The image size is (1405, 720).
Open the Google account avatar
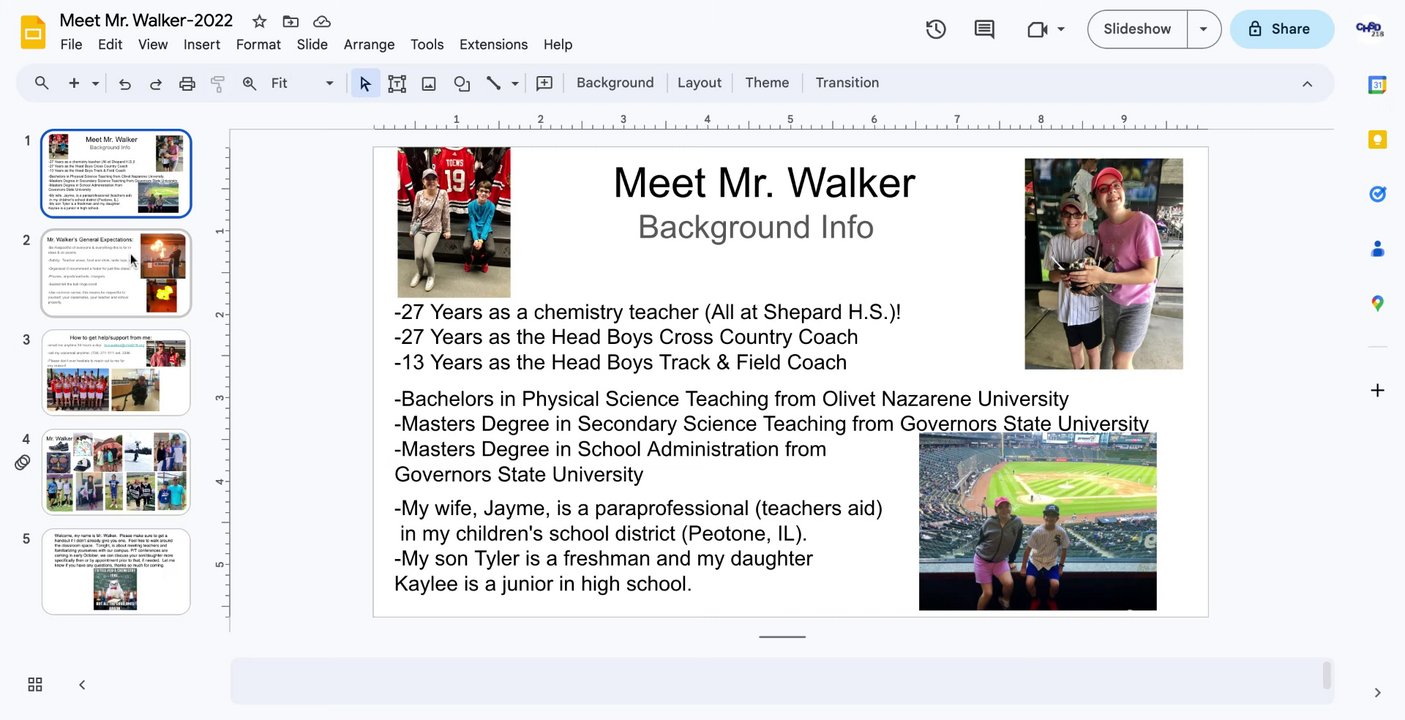click(1368, 29)
